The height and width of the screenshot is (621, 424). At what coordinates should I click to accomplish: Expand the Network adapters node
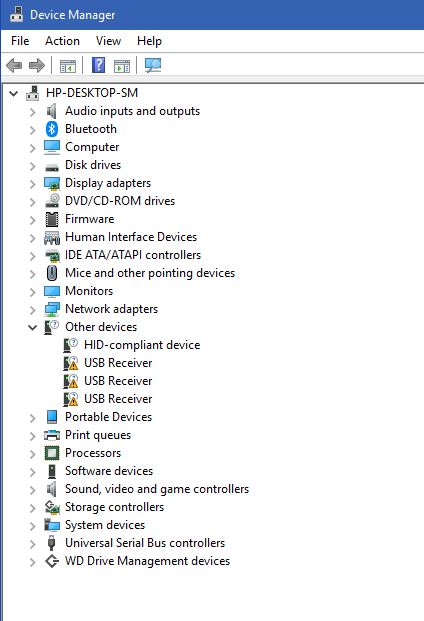tap(32, 310)
